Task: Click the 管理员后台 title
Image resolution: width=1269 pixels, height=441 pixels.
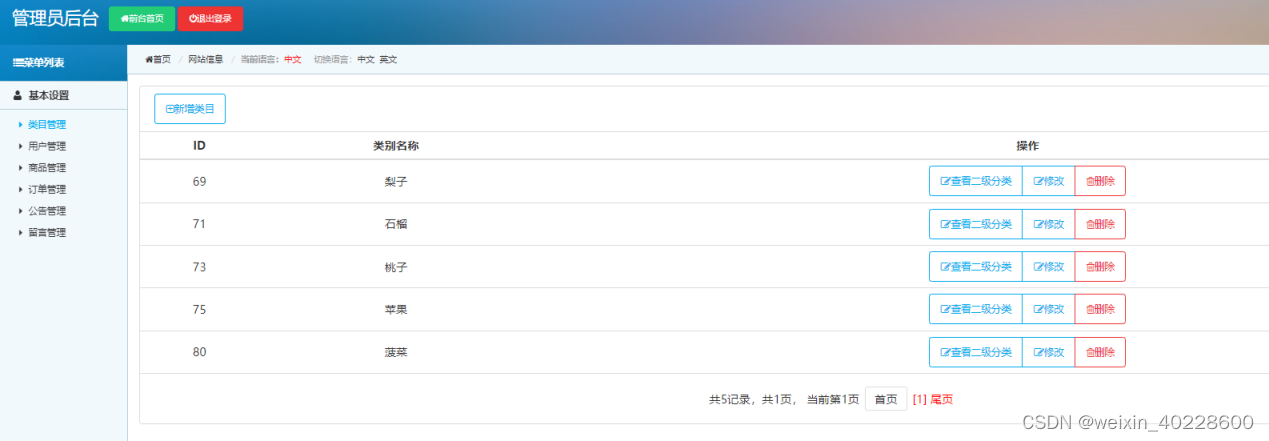Action: click(x=55, y=18)
